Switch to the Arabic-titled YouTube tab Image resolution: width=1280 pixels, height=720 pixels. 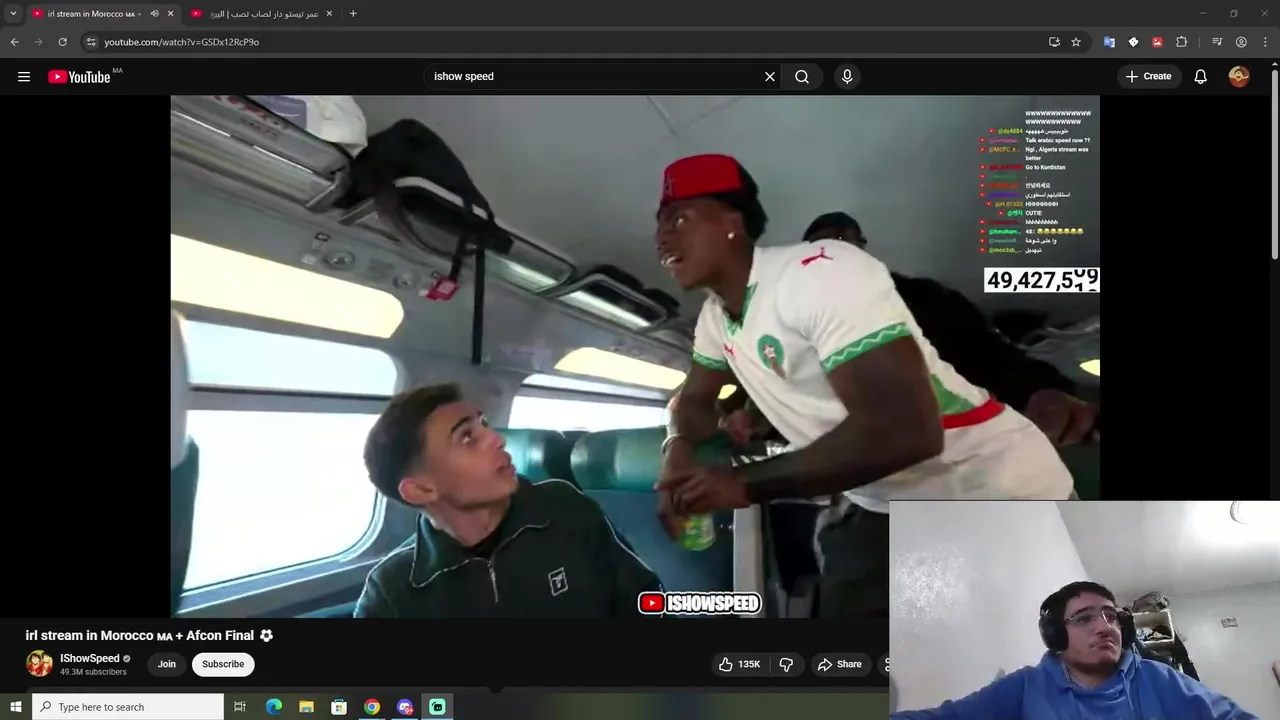(264, 14)
